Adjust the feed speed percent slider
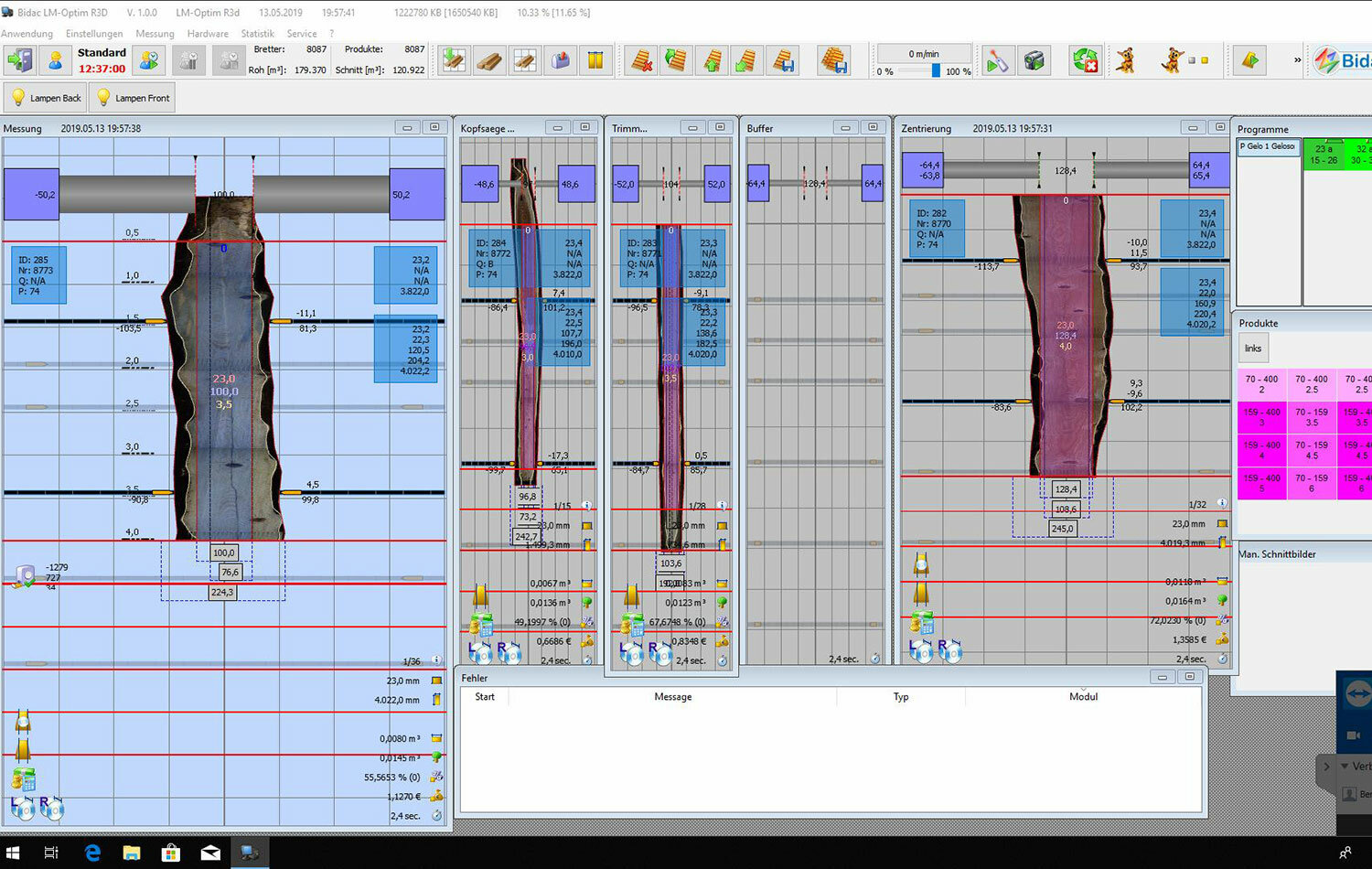The image size is (1372, 869). tap(936, 70)
